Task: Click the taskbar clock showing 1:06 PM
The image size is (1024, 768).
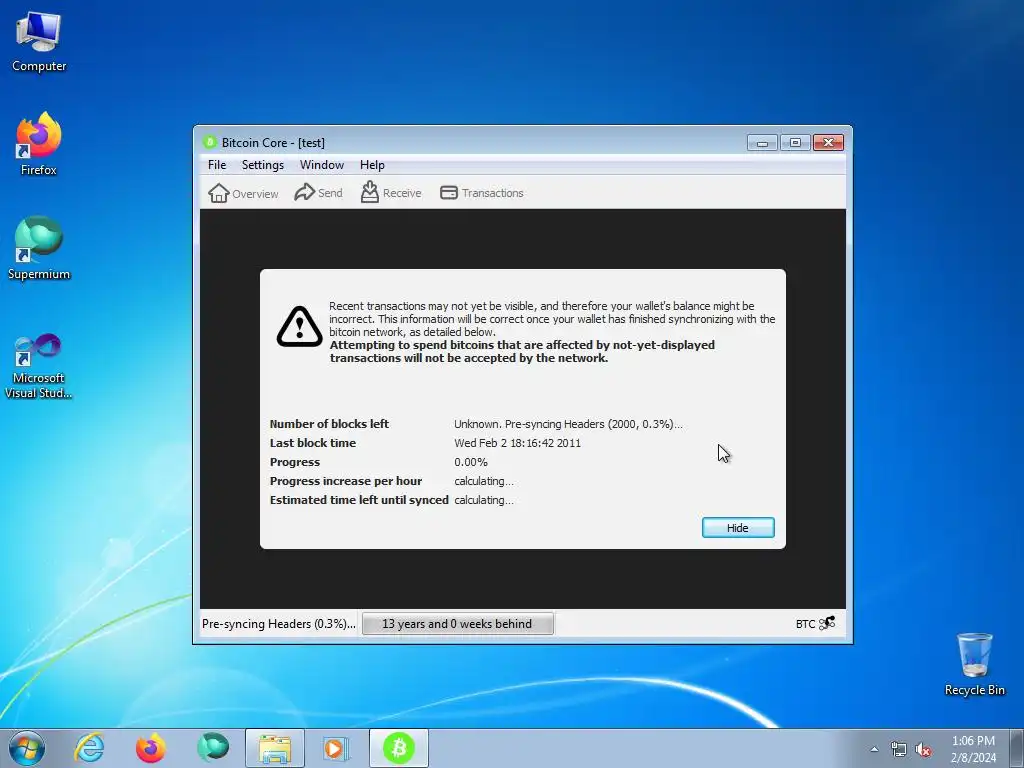Action: point(973,749)
